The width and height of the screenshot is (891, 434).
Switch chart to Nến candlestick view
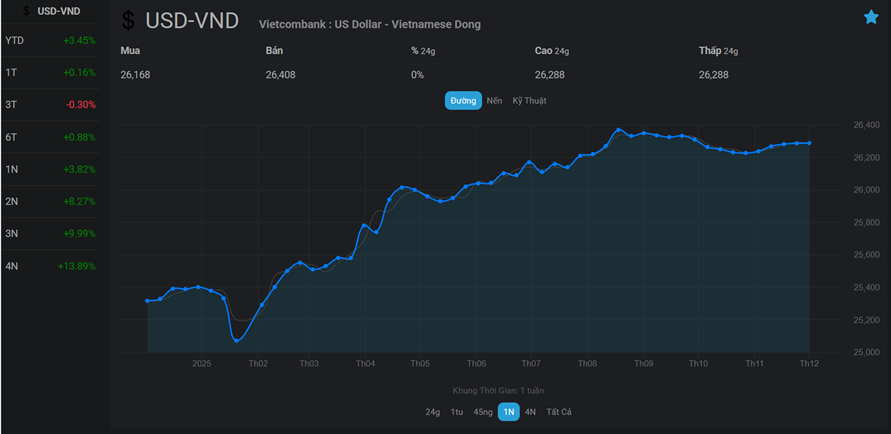click(494, 101)
